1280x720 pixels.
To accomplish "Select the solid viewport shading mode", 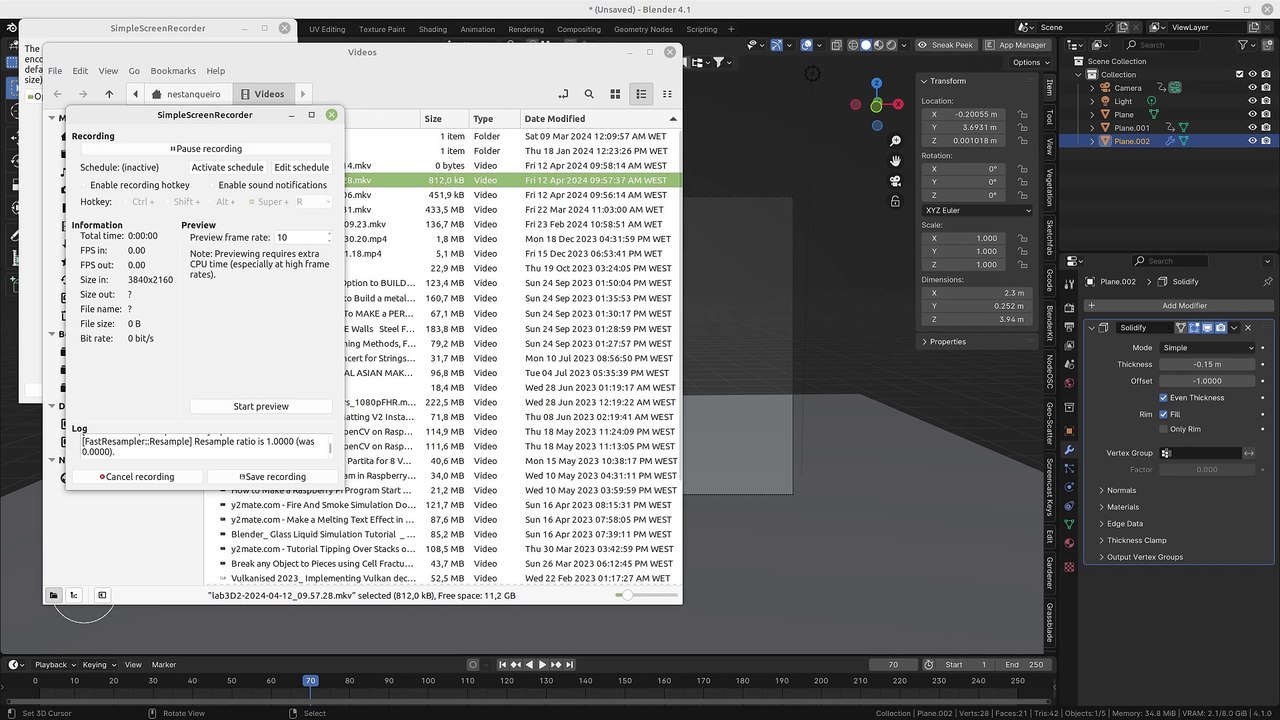I will pos(866,45).
